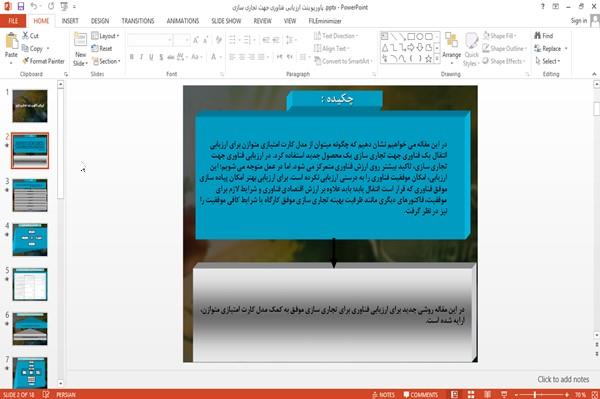Screen dimensions: 600x399
Task: Click Sign in link
Action: pyautogui.click(x=579, y=21)
